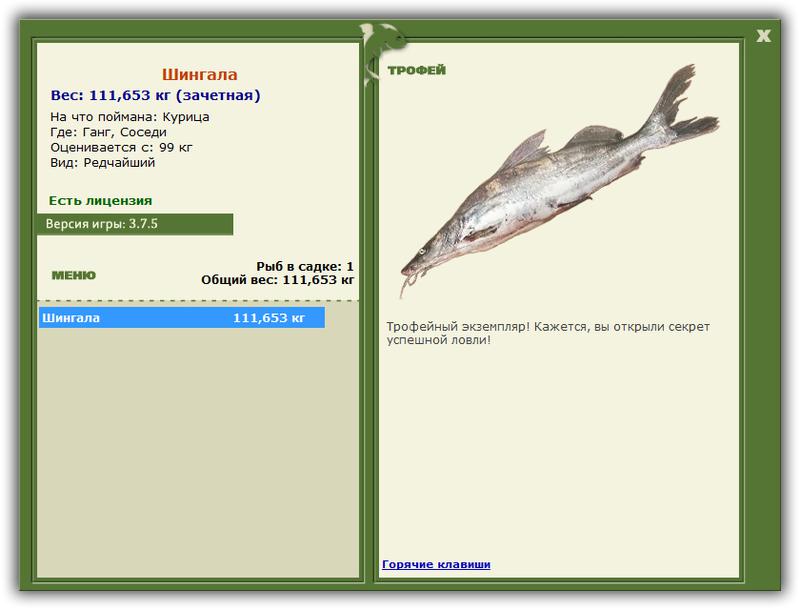Open the Горячие клавиши link
This screenshot has width=800, height=610.
click(436, 564)
